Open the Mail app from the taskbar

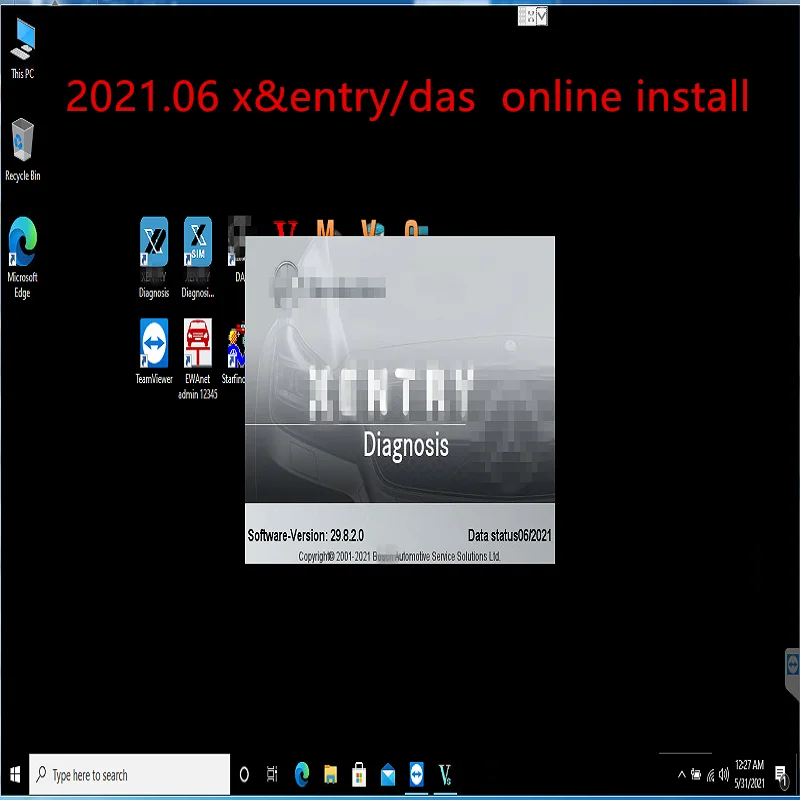(x=388, y=773)
